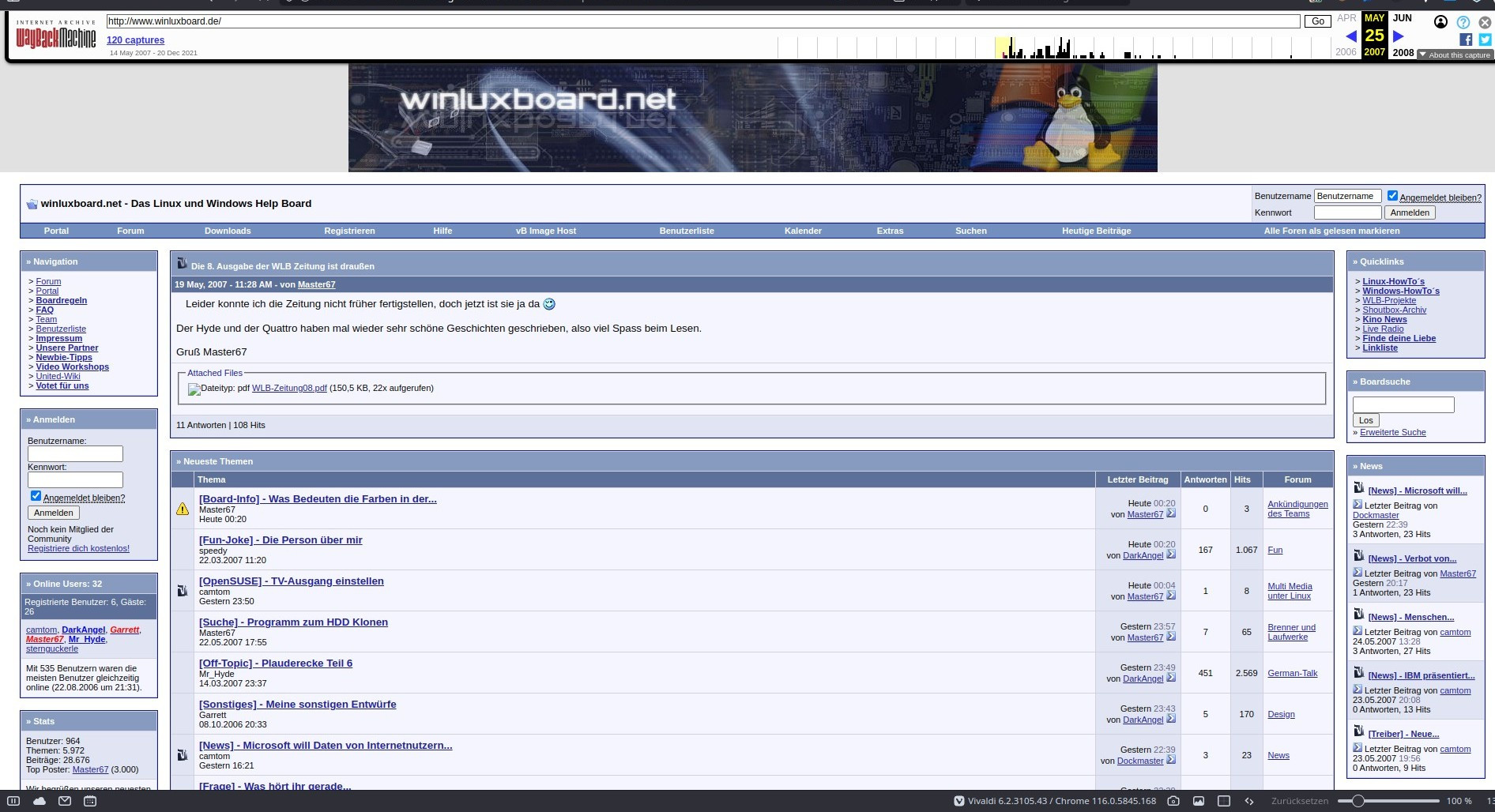Click Heutige Beiträge in navbar
This screenshot has height=812, width=1495.
tap(1096, 231)
